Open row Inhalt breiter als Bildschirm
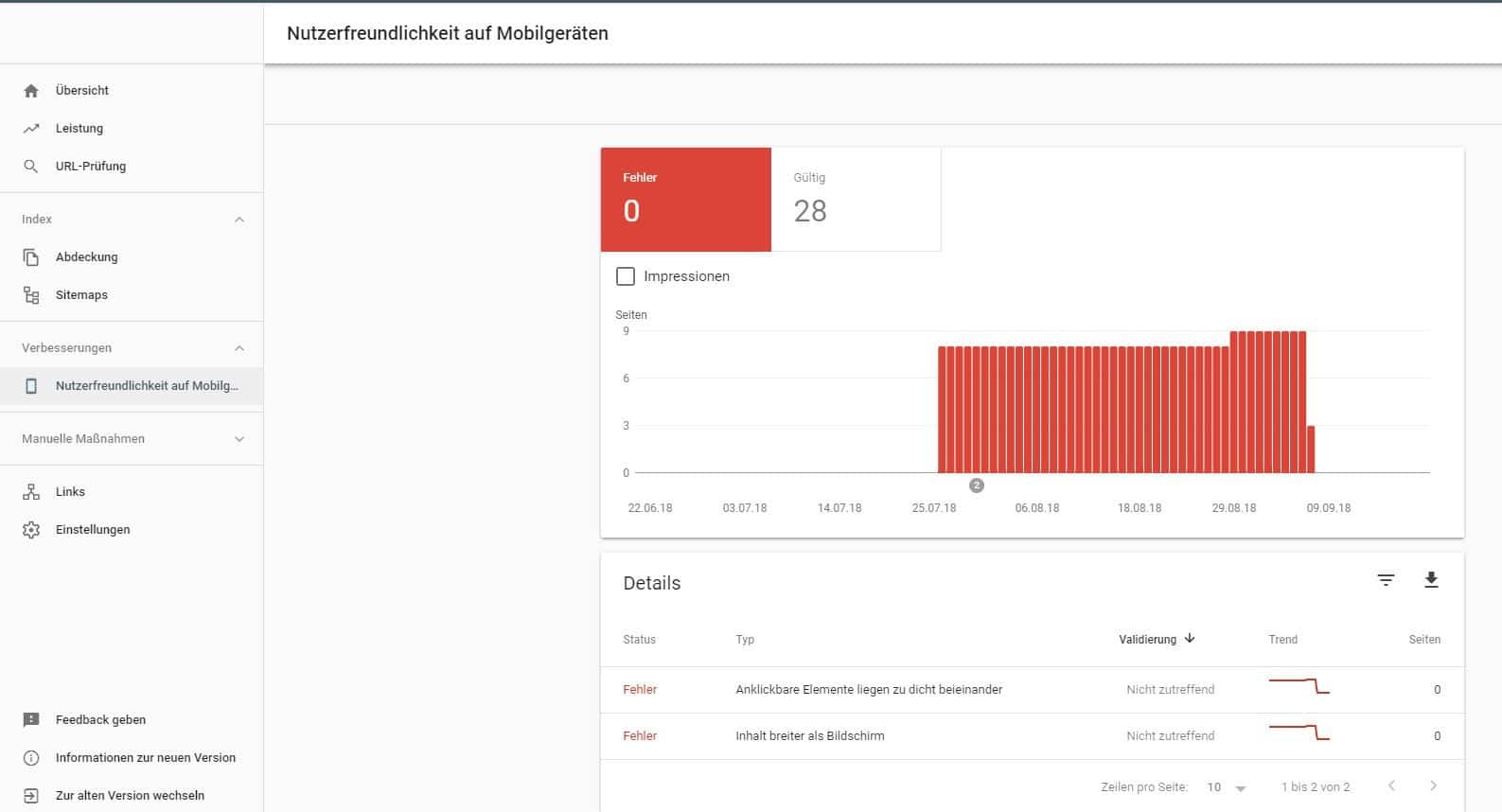 [x=1033, y=736]
